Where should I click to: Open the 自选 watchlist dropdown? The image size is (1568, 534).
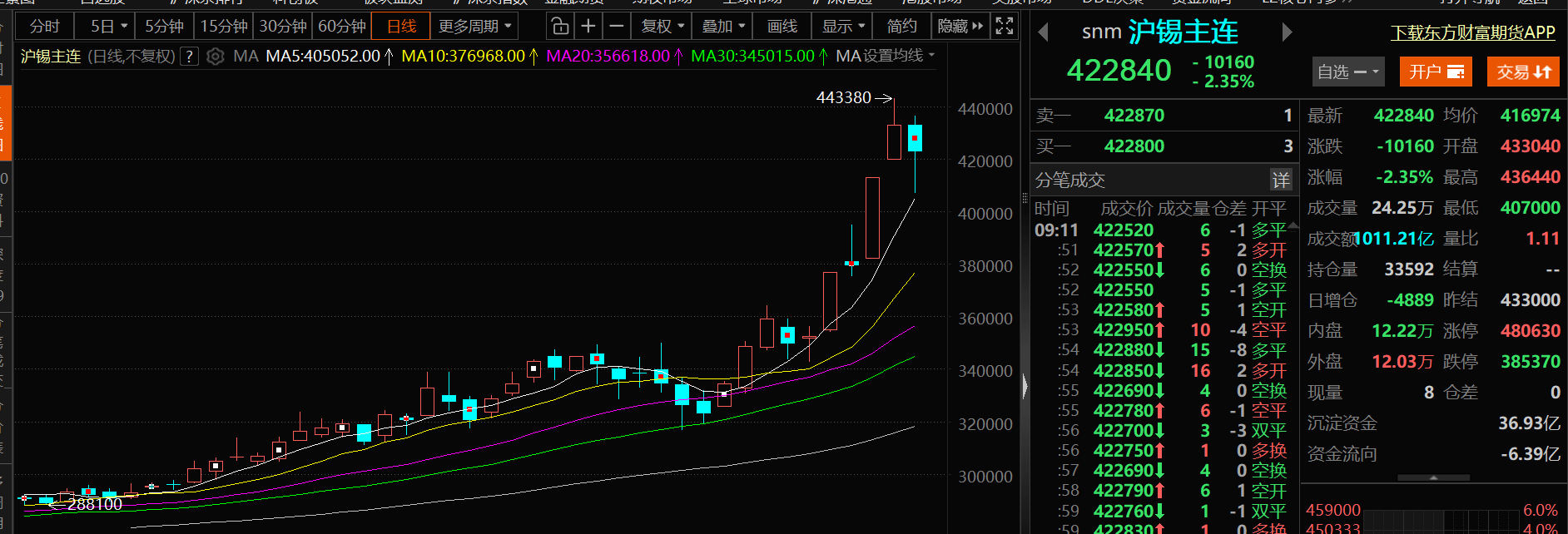pos(1347,72)
